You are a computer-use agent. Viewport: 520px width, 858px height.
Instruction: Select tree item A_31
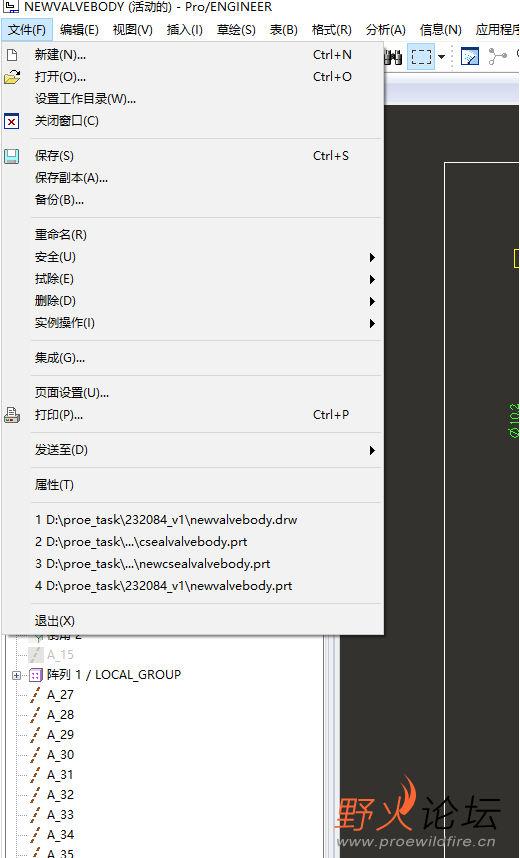click(x=60, y=775)
